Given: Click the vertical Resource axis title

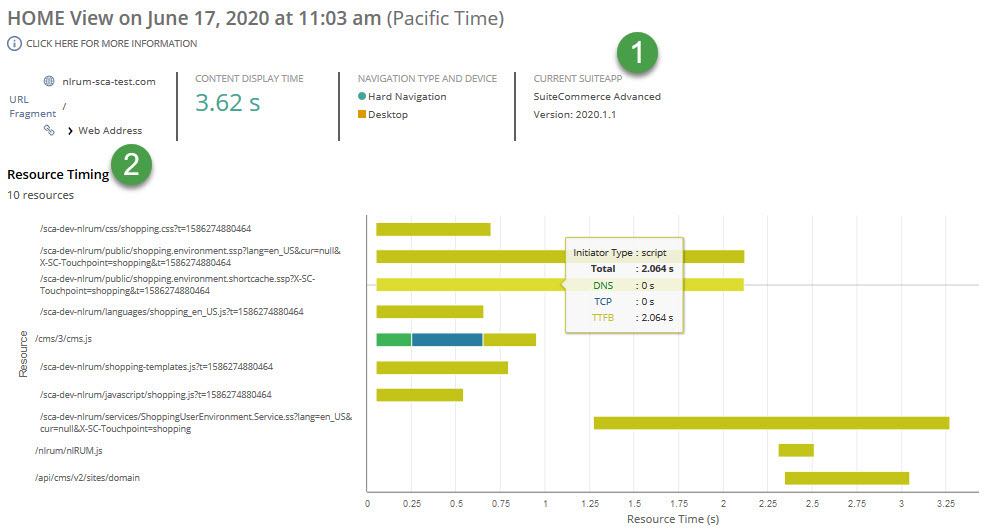Looking at the screenshot, I should pos(23,353).
